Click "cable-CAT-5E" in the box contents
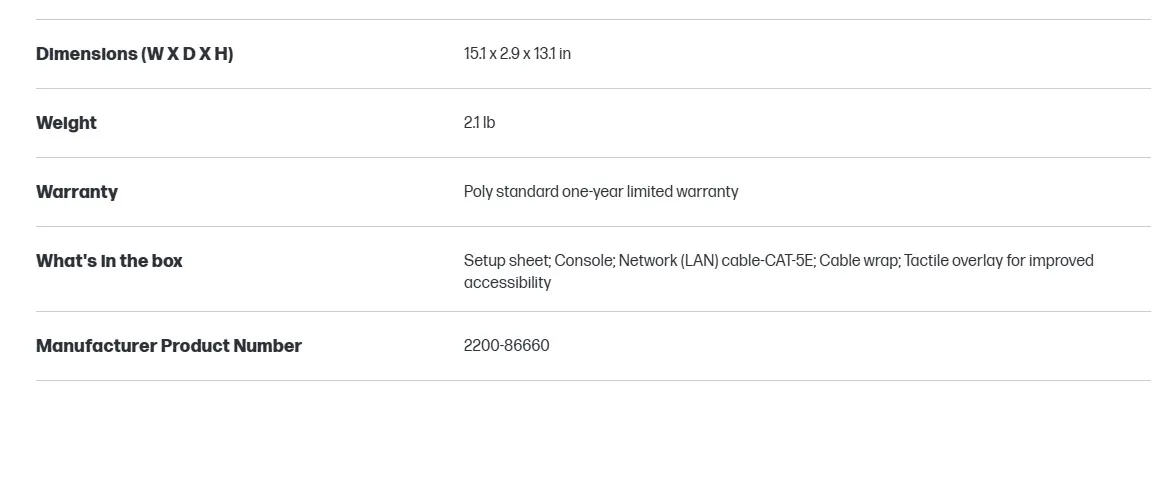Viewport: 1172px width, 480px height. coord(768,261)
